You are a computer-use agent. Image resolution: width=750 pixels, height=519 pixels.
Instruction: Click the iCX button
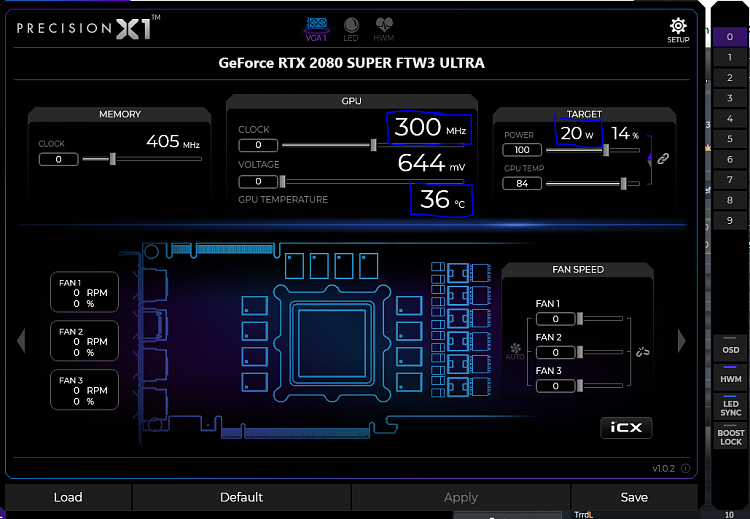626,427
